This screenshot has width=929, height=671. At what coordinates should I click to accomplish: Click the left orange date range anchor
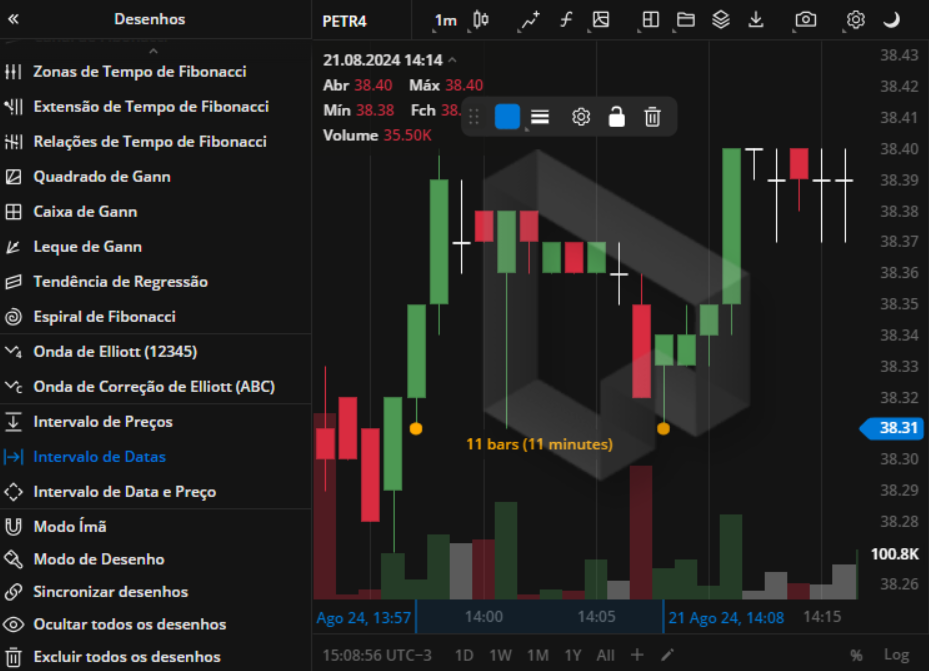pos(416,429)
